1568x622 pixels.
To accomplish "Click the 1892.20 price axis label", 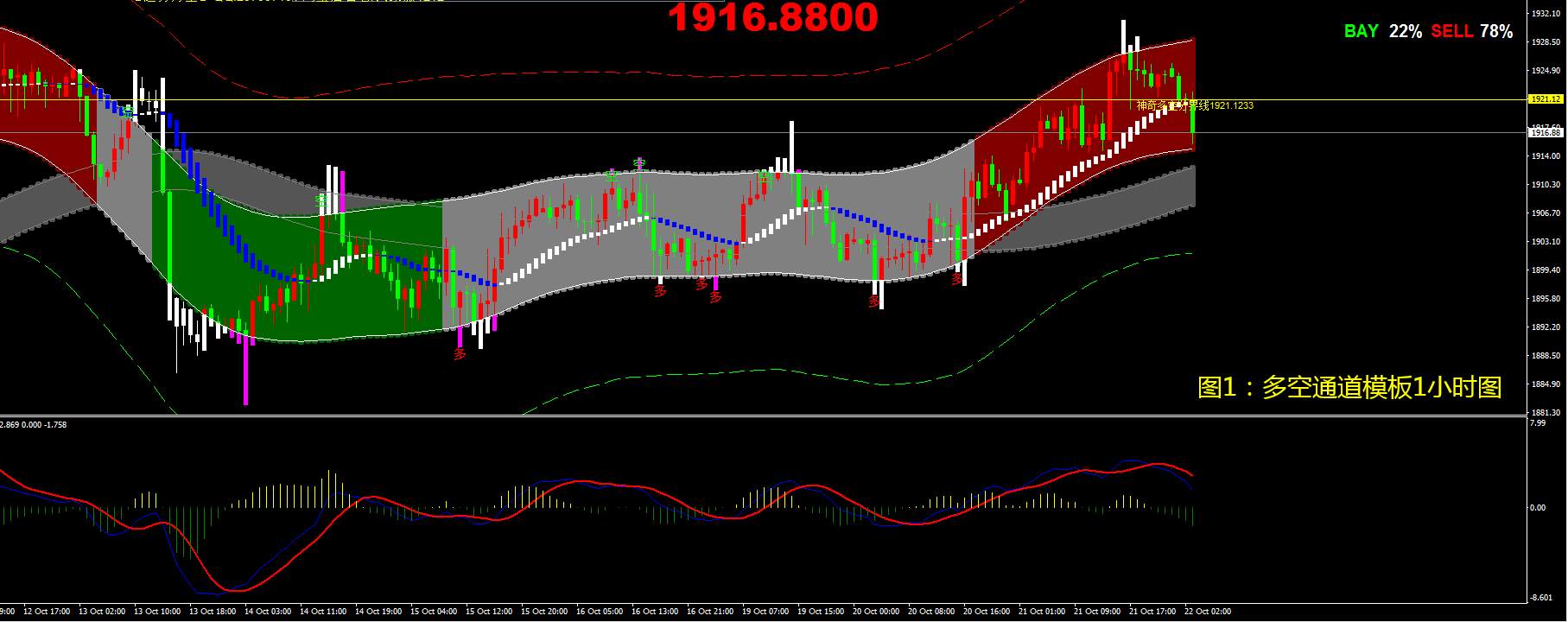I will pos(1546,327).
